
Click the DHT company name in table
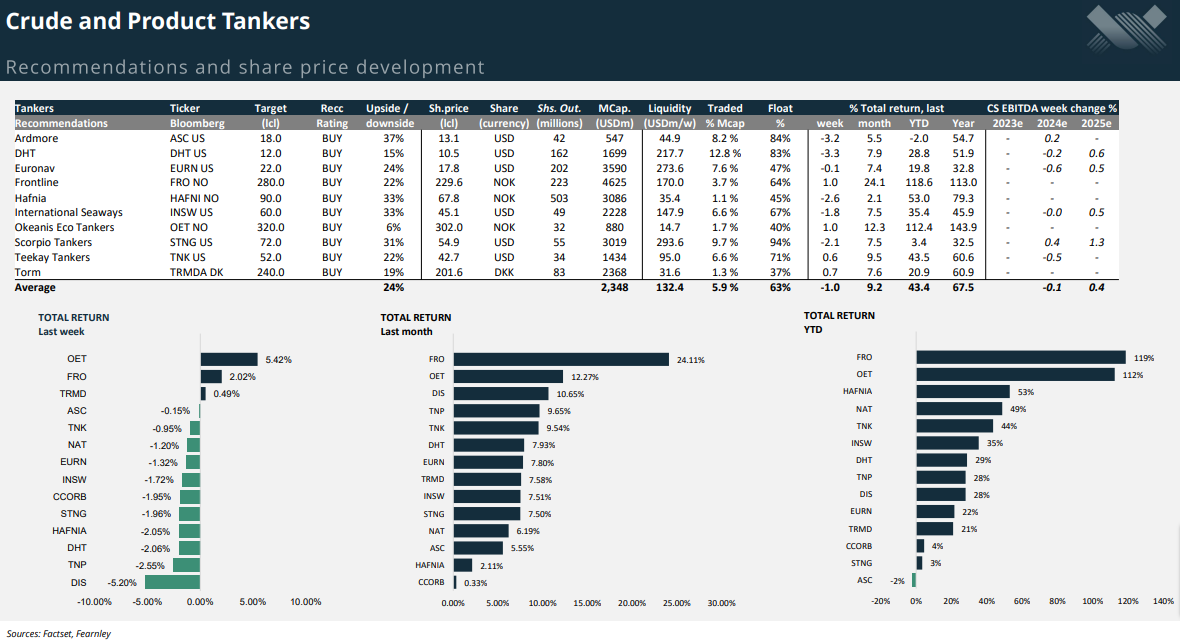[x=25, y=153]
